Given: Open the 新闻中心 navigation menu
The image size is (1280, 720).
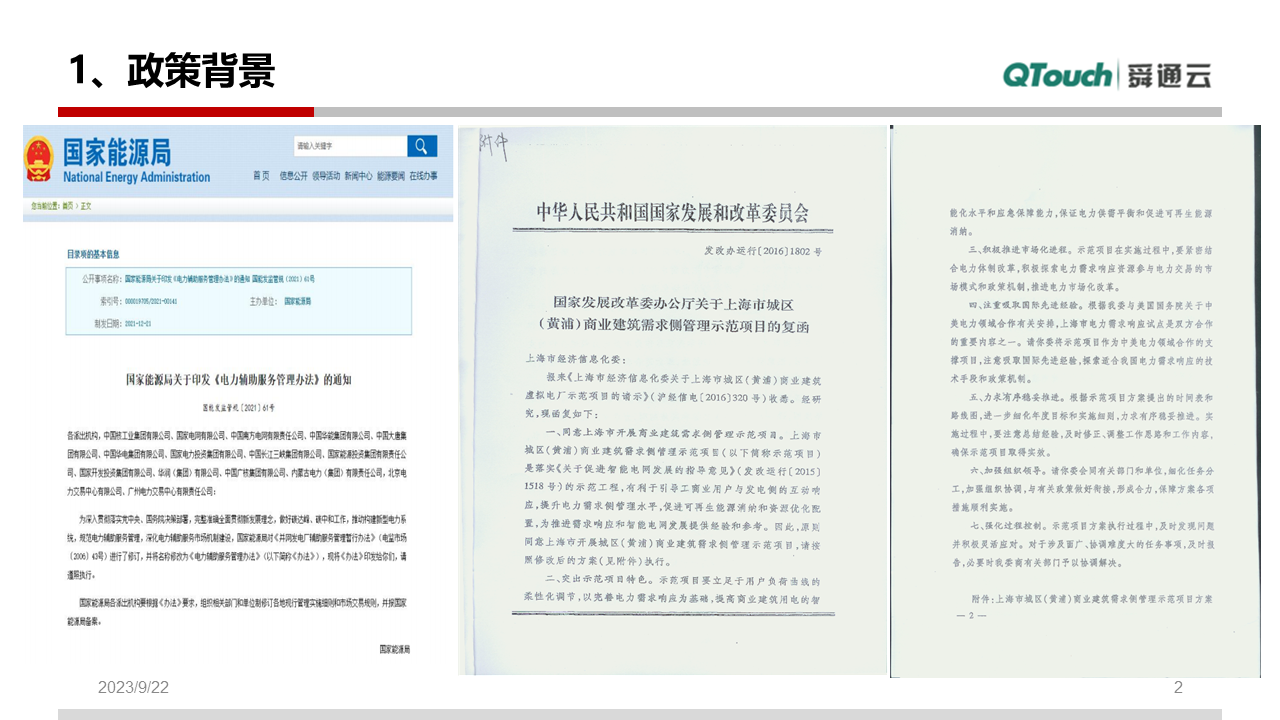Looking at the screenshot, I should click(x=357, y=176).
